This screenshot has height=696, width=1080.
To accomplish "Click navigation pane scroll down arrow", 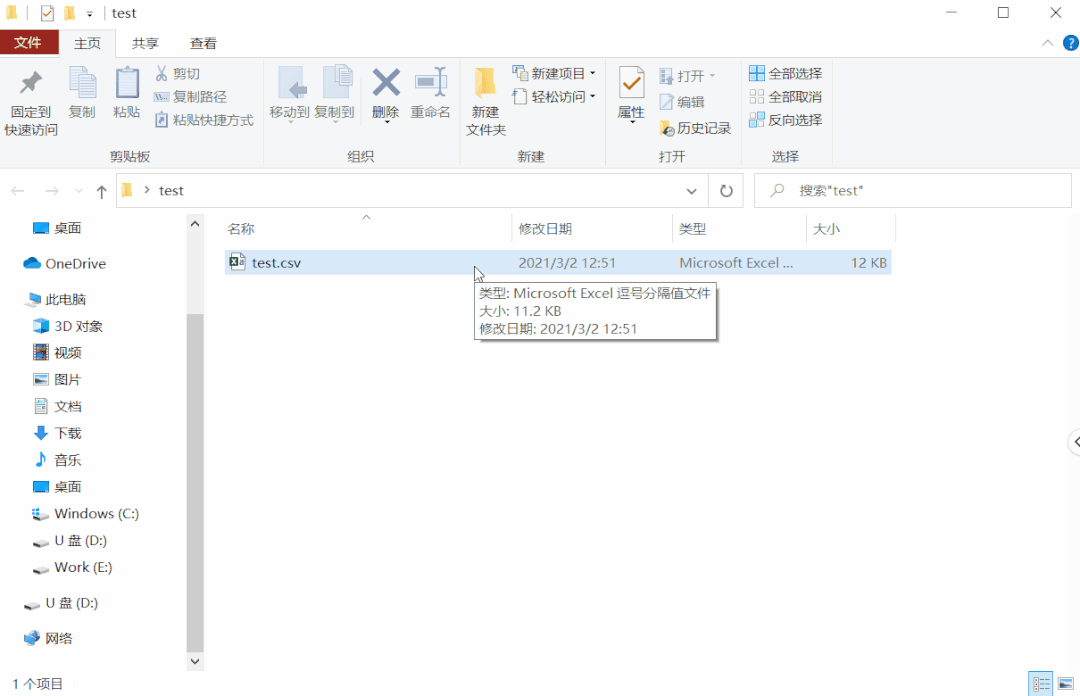I will [x=195, y=662].
